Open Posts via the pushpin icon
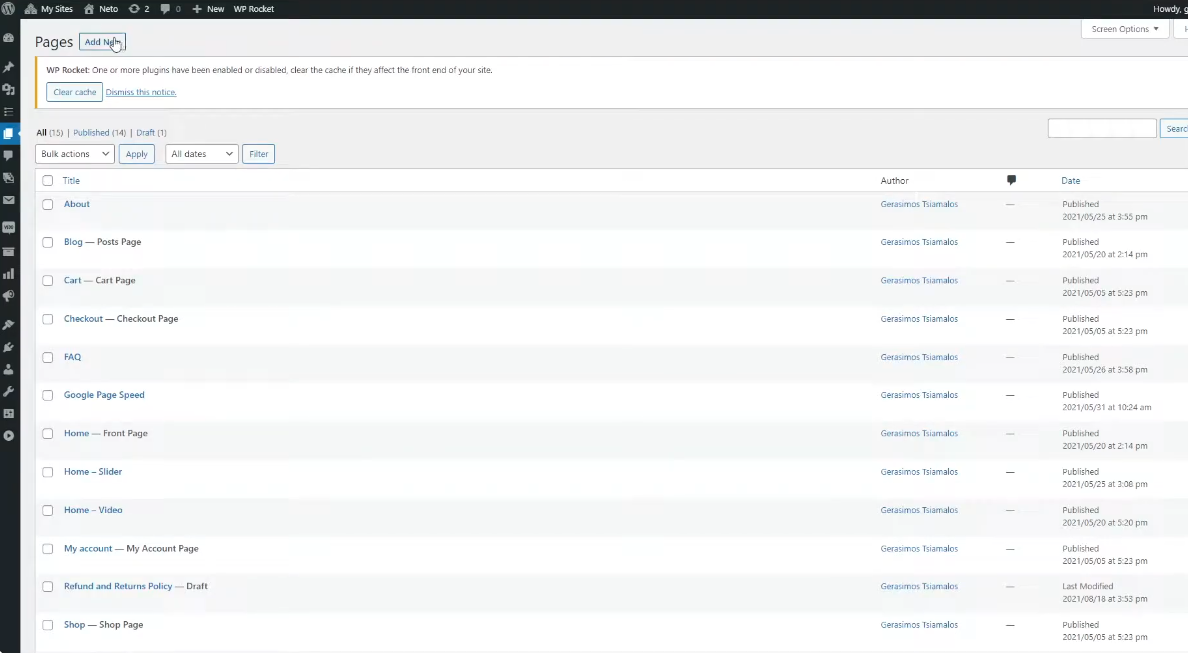The image size is (1188, 653). (9, 67)
